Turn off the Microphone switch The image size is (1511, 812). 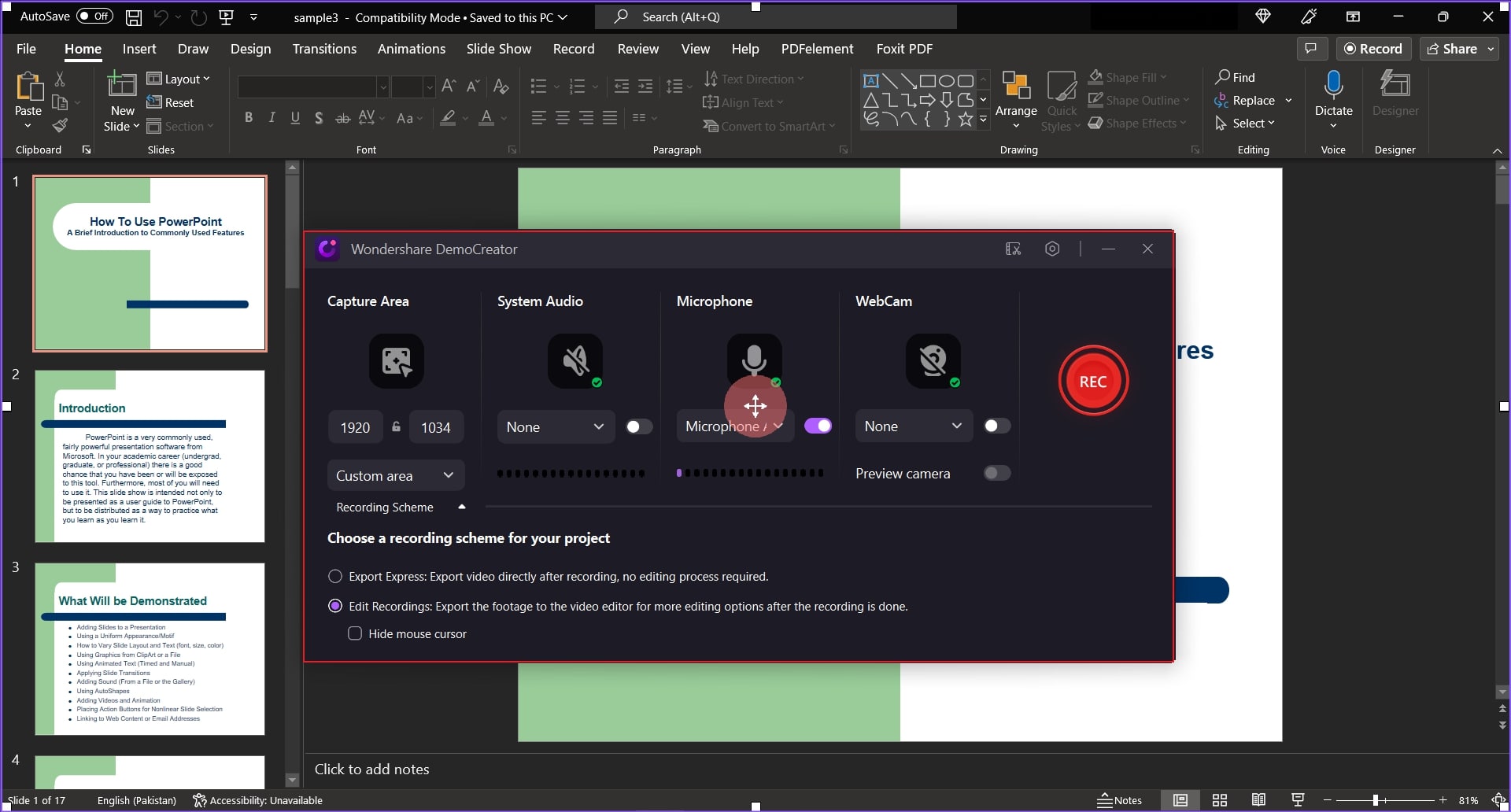click(x=818, y=426)
